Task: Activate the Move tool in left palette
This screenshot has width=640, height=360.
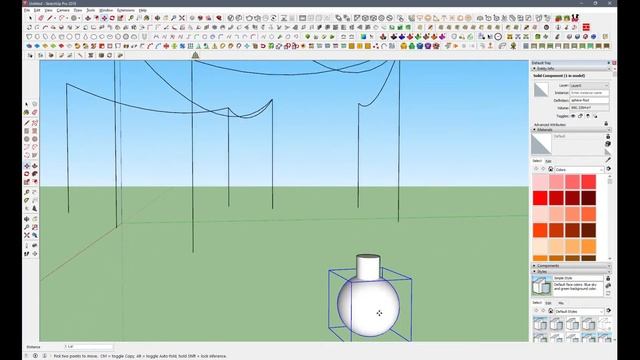Action: pyautogui.click(x=27, y=166)
